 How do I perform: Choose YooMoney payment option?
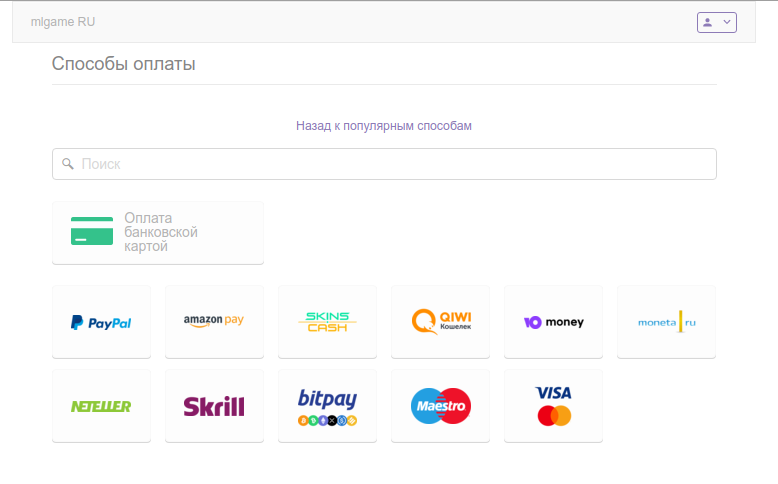pyautogui.click(x=553, y=322)
